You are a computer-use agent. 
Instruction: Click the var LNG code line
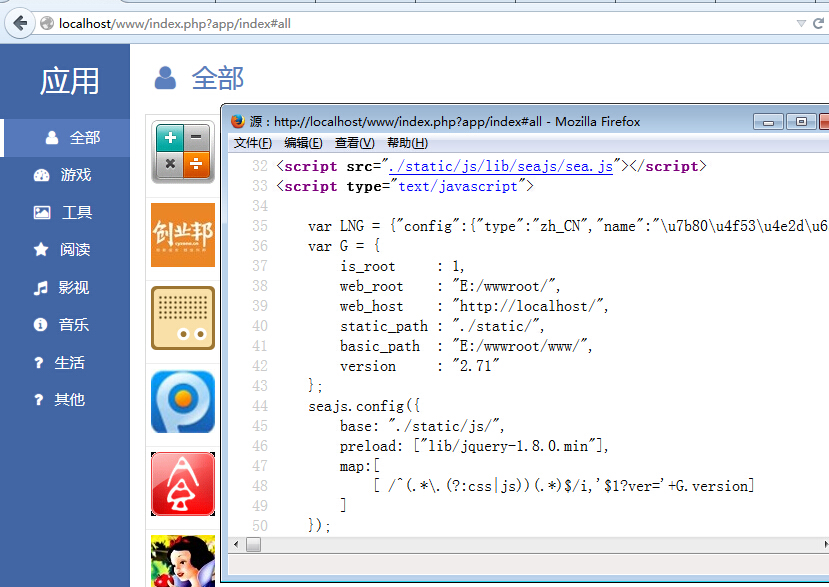tap(568, 226)
